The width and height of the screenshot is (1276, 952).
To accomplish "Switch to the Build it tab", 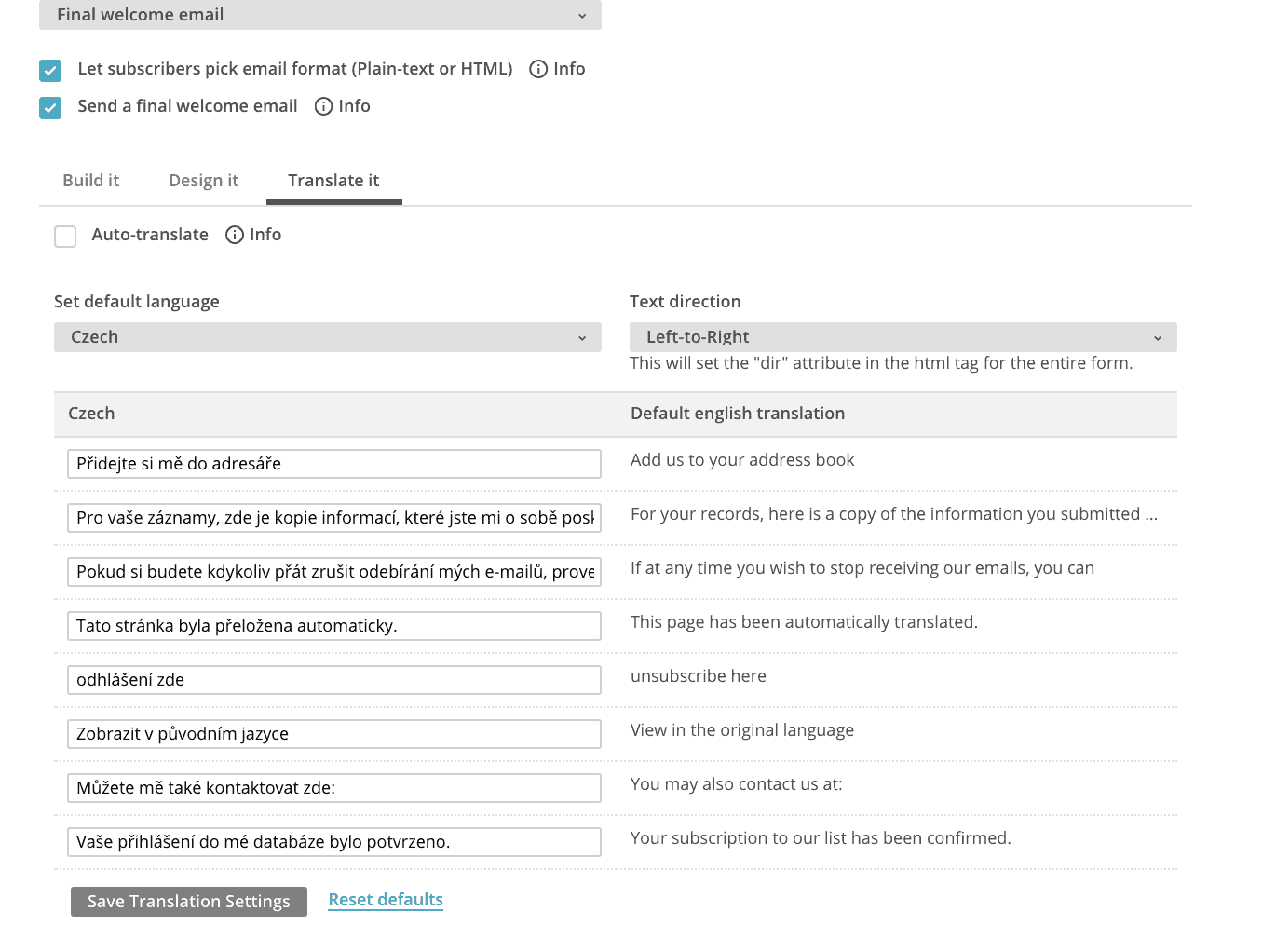I will point(91,181).
